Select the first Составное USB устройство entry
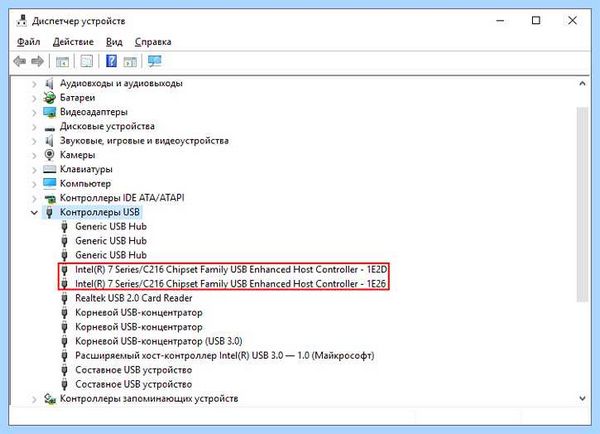The height and width of the screenshot is (434, 600). click(134, 370)
